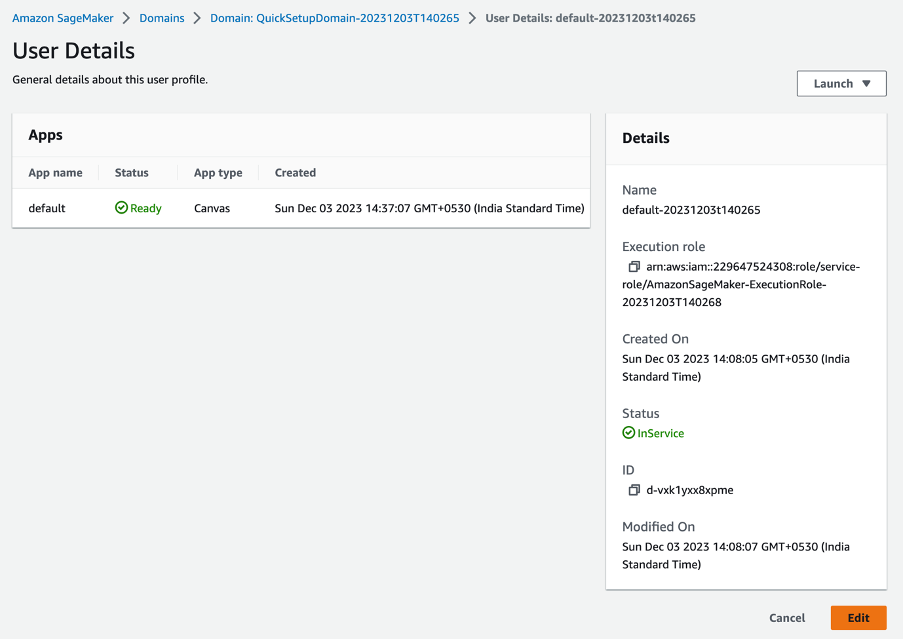This screenshot has width=904, height=640.
Task: Click the current breadcrumb User Details: default-20231203t140265
Action: tap(590, 18)
